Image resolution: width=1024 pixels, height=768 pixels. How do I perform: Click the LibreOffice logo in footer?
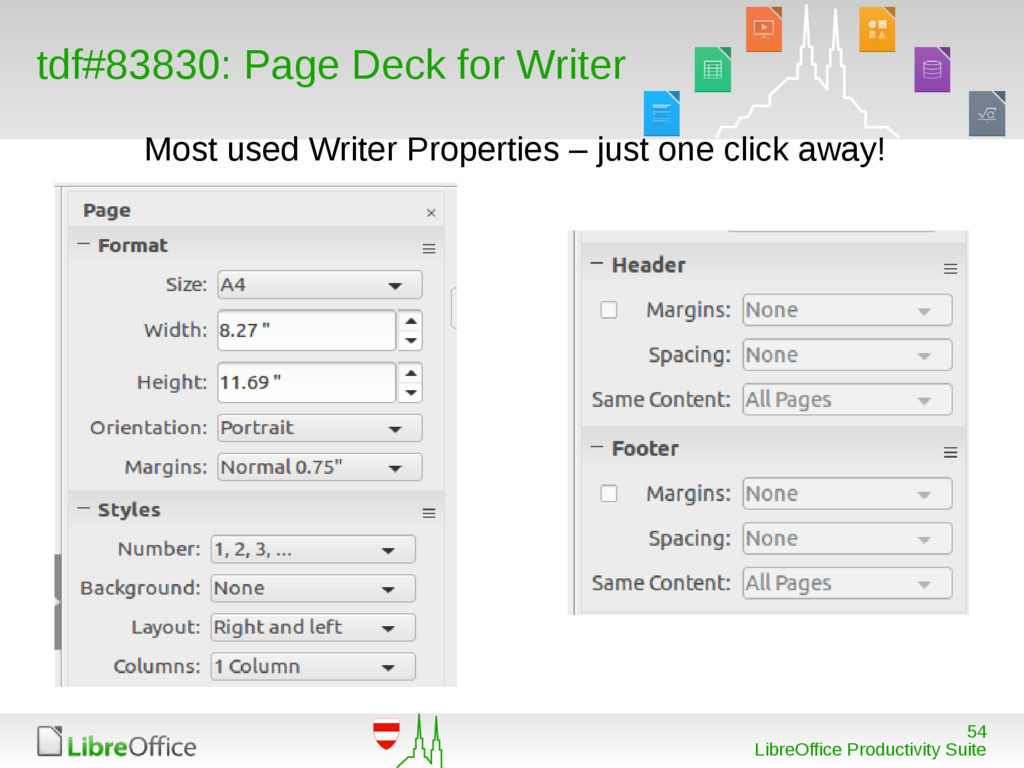(116, 743)
